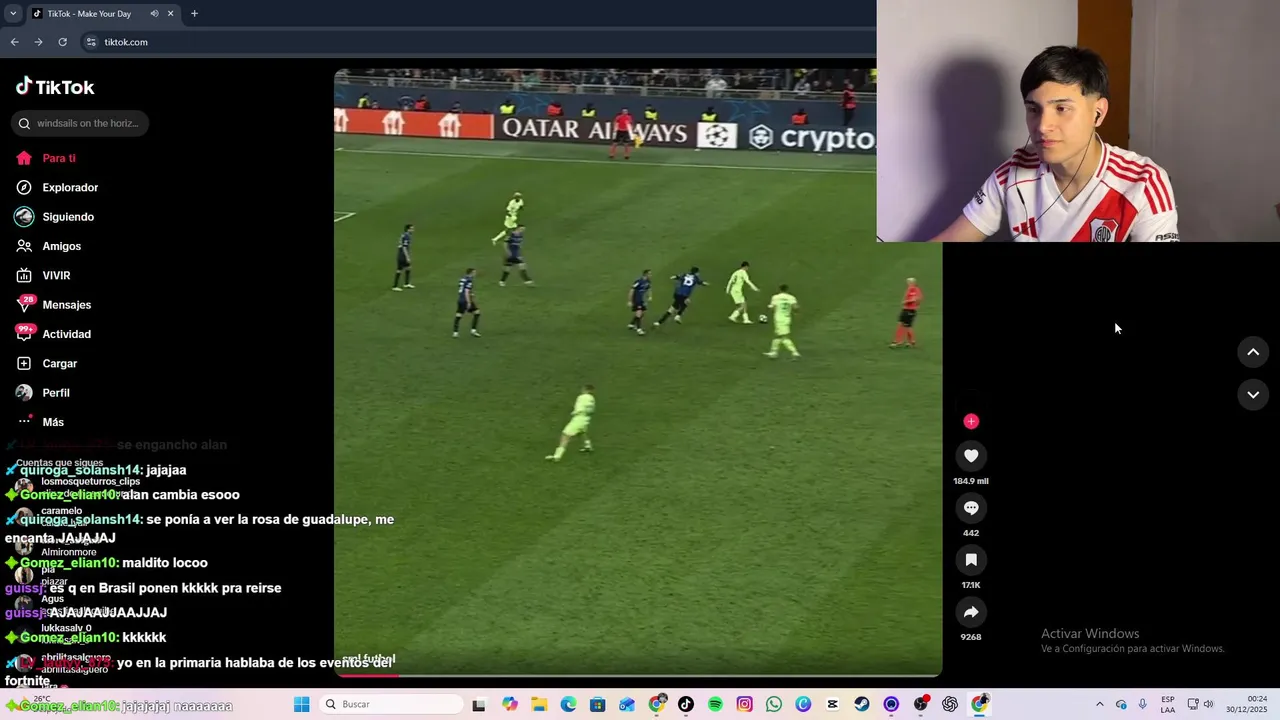The height and width of the screenshot is (720, 1280).
Task: Go to the previous video
Action: (x=1253, y=352)
